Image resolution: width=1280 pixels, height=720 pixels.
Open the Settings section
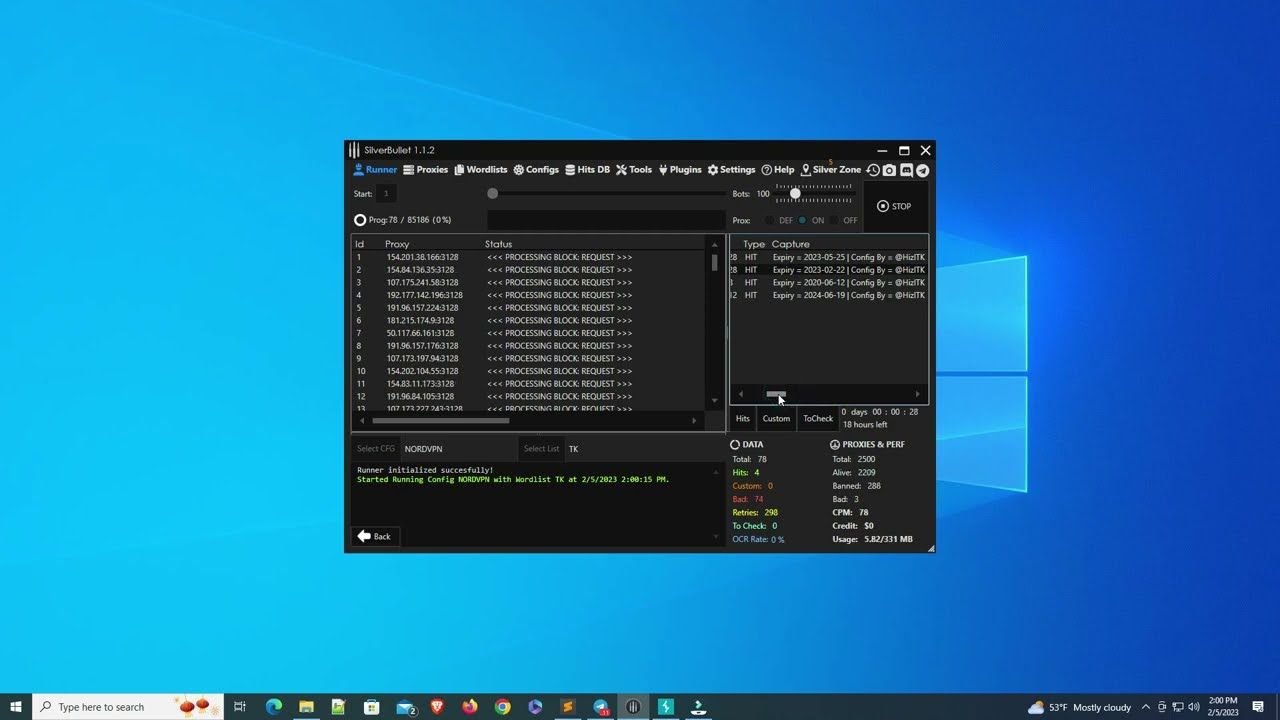[x=731, y=170]
